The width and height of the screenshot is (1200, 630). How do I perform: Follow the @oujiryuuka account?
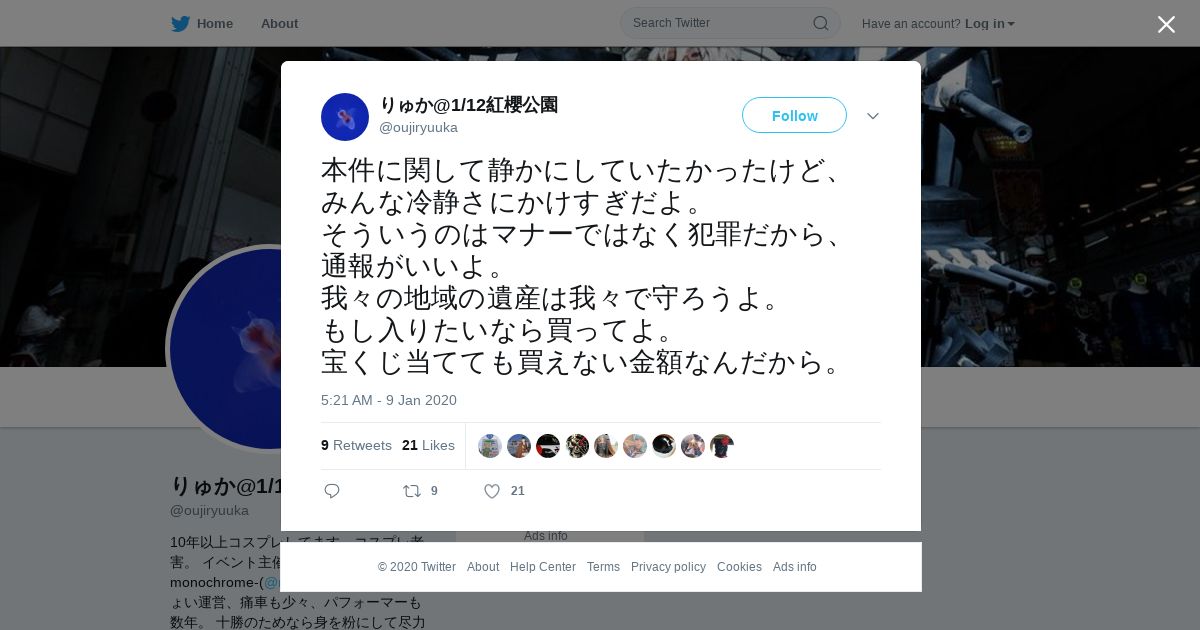(x=794, y=115)
